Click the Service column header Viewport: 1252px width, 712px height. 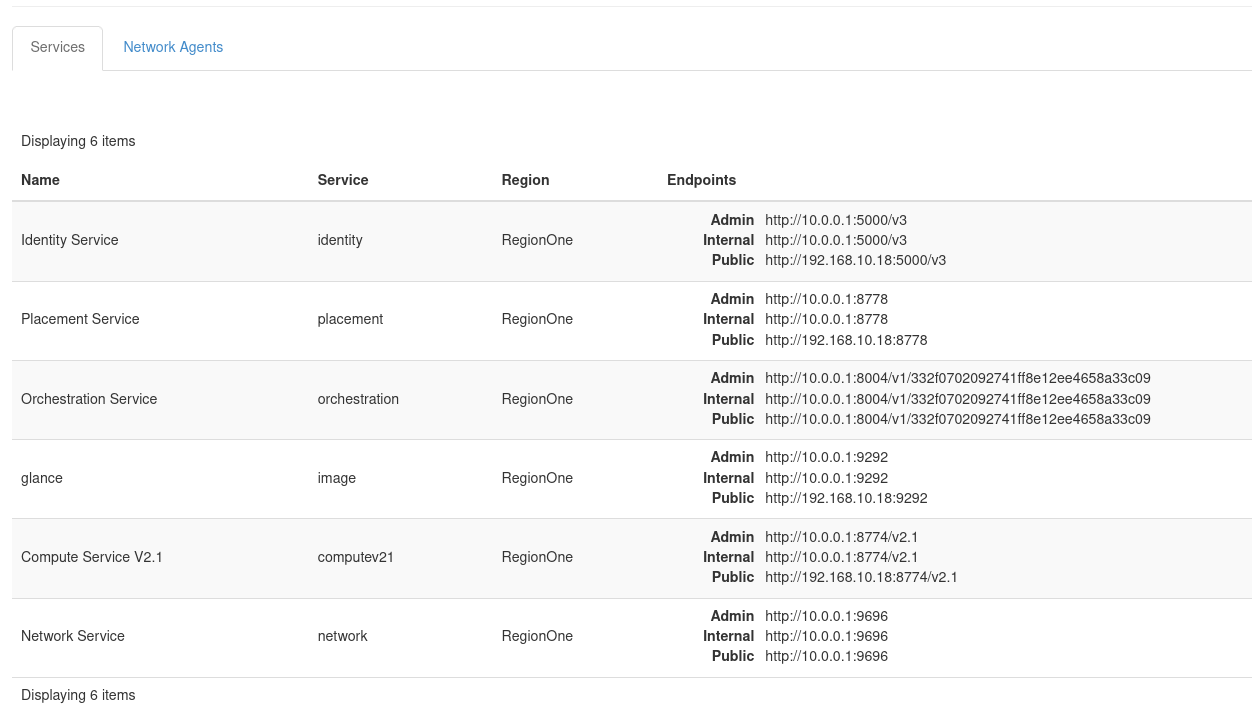343,180
